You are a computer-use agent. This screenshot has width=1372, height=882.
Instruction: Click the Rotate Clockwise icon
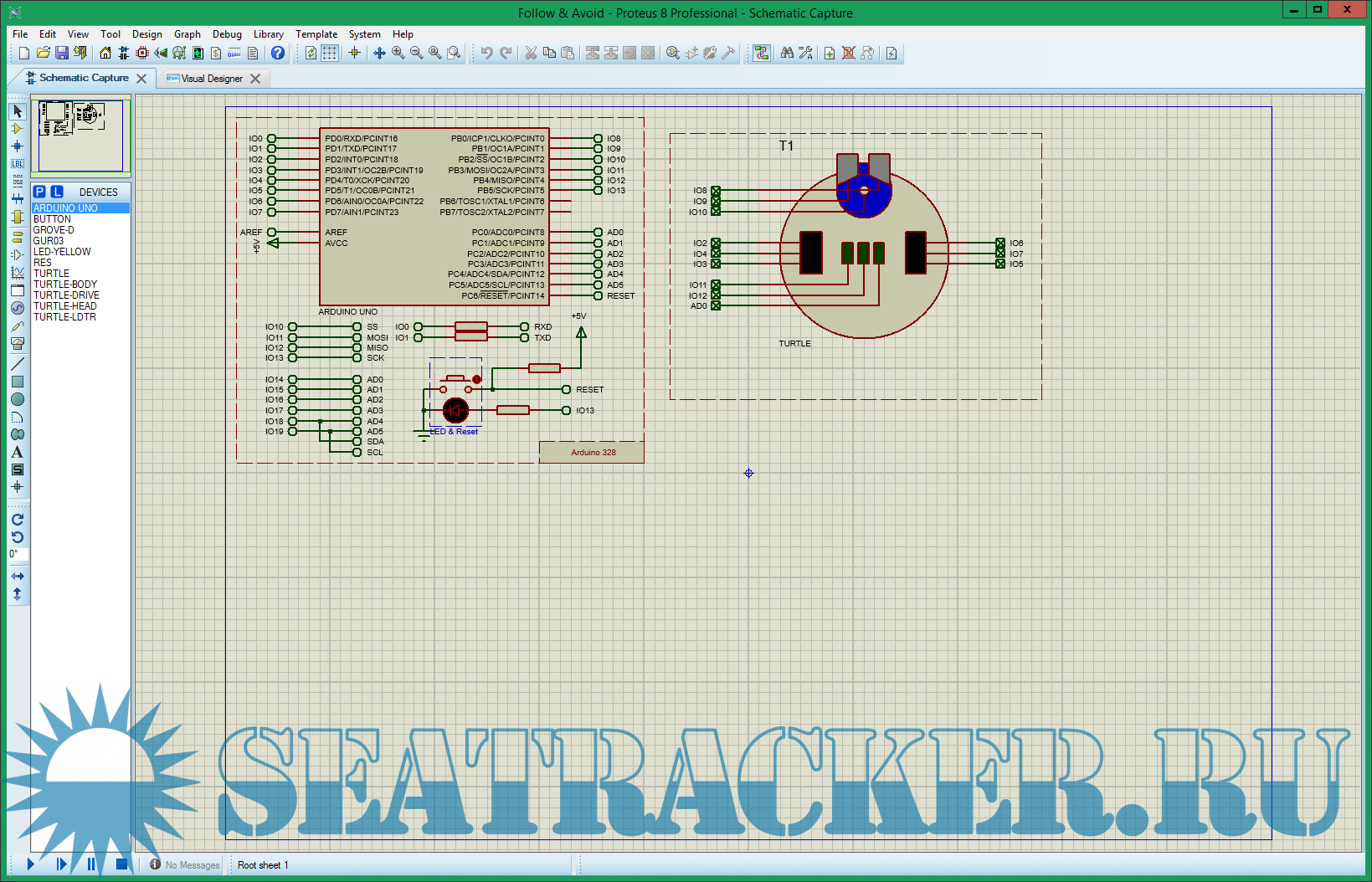click(x=17, y=520)
